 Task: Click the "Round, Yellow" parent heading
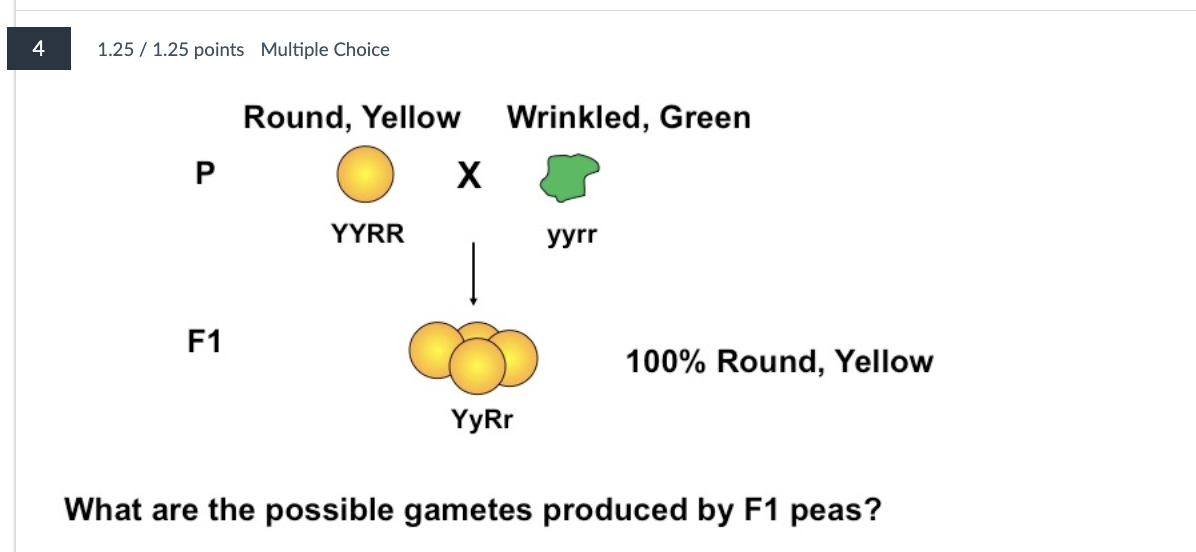coord(352,118)
